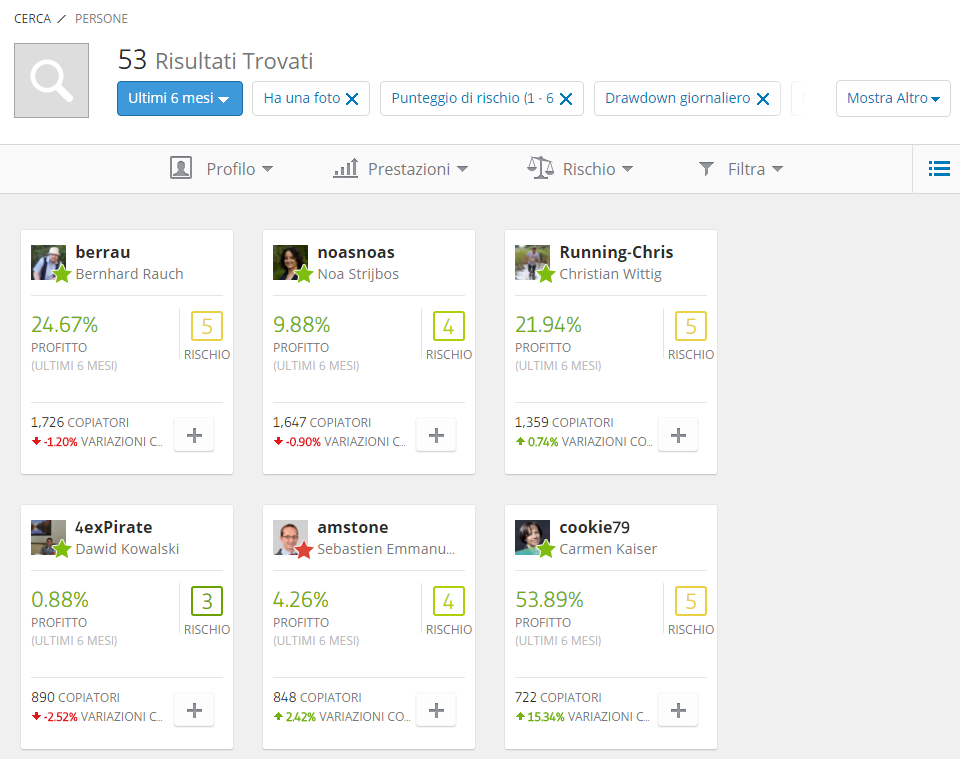Screen dimensions: 960x759
Task: Click the 24.67% profit value
Action: pos(65,324)
